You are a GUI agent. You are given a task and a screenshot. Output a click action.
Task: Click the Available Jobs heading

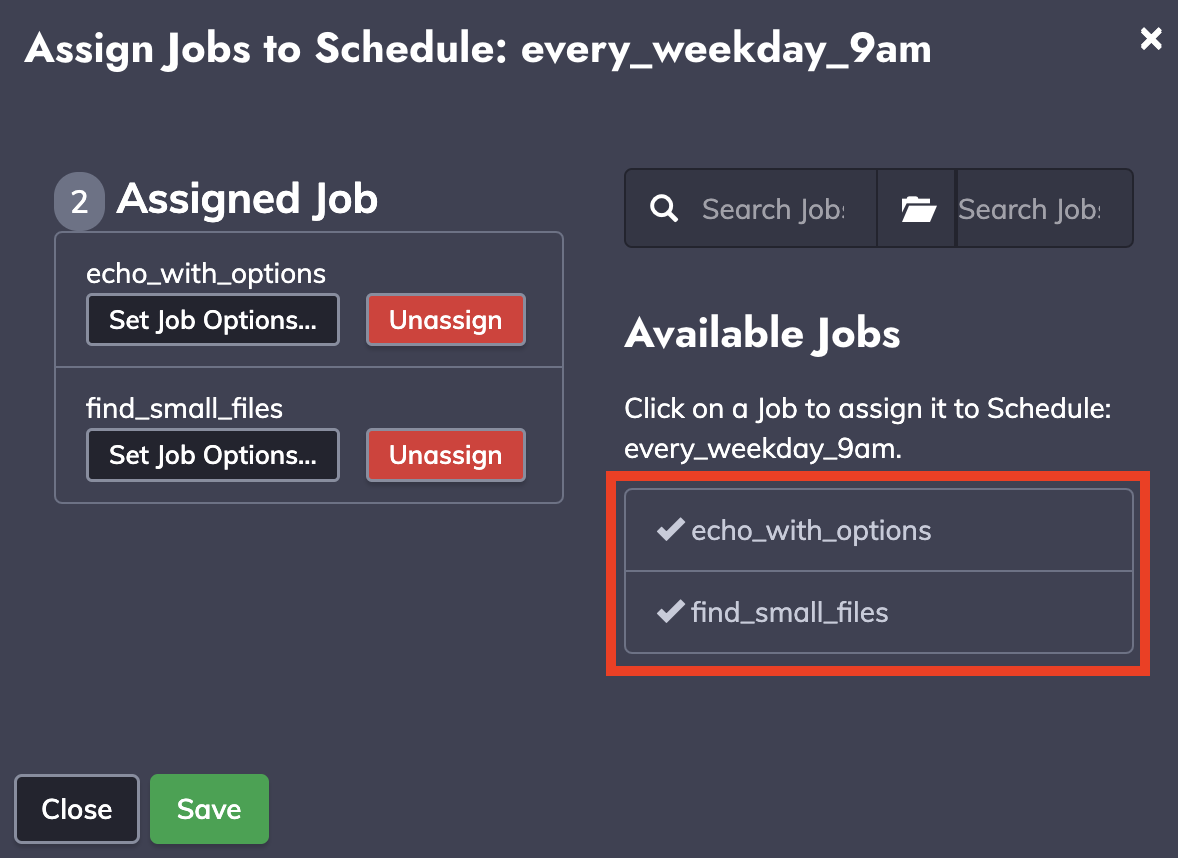click(x=762, y=334)
